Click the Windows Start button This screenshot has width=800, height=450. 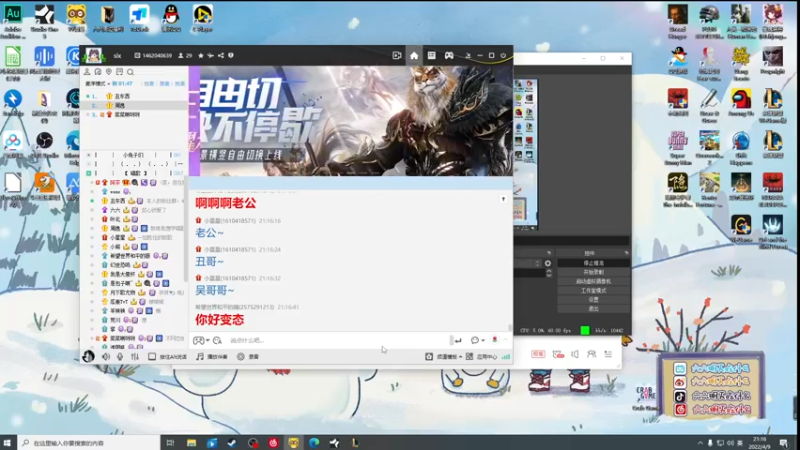[x=7, y=443]
